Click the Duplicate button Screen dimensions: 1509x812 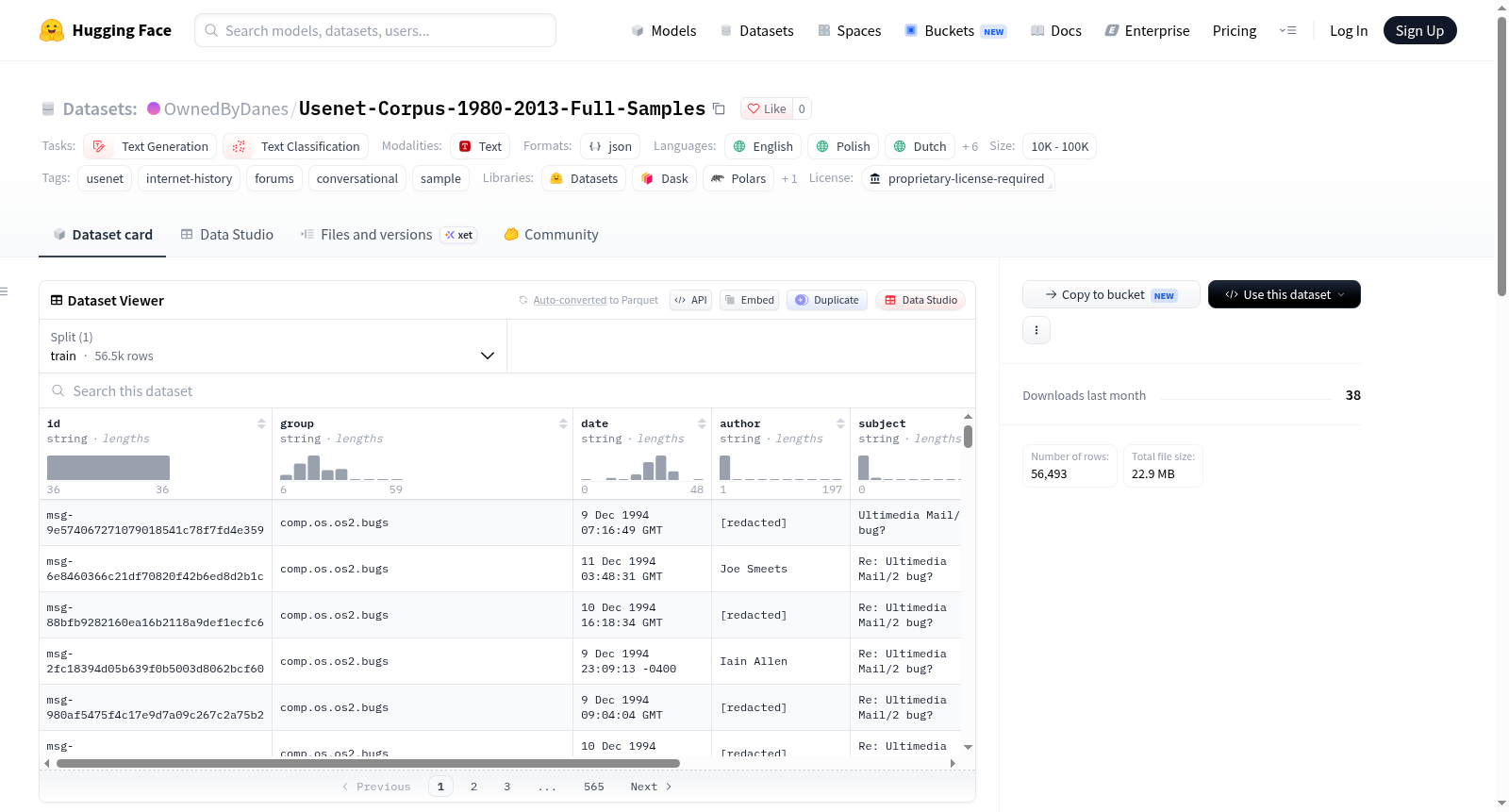pyautogui.click(x=827, y=300)
